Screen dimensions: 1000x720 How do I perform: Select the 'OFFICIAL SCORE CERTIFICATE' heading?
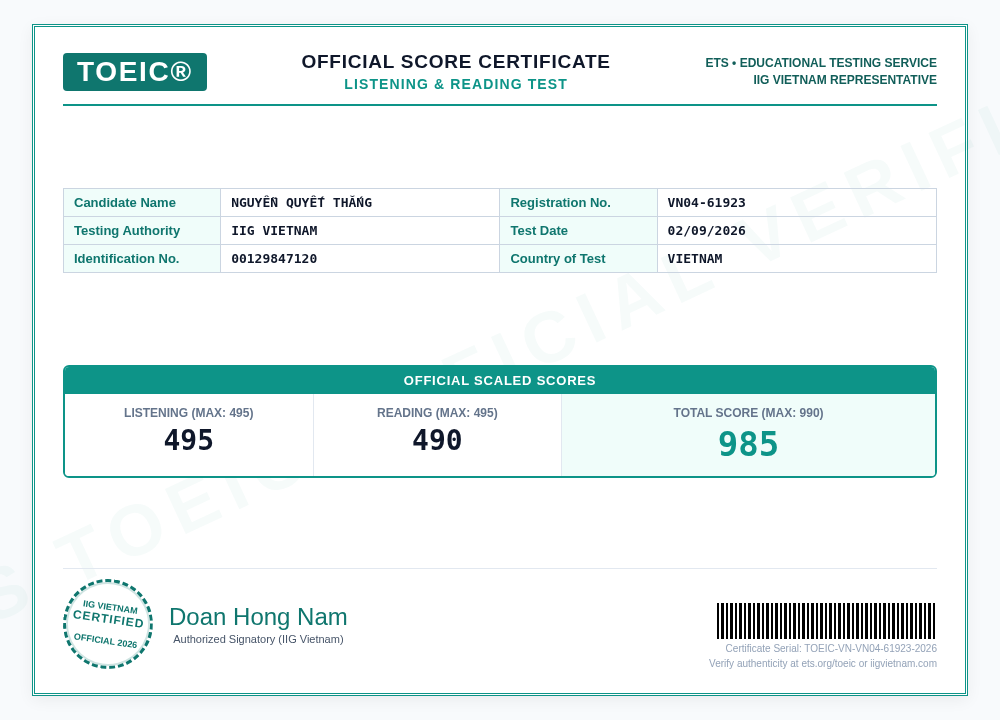point(455,62)
